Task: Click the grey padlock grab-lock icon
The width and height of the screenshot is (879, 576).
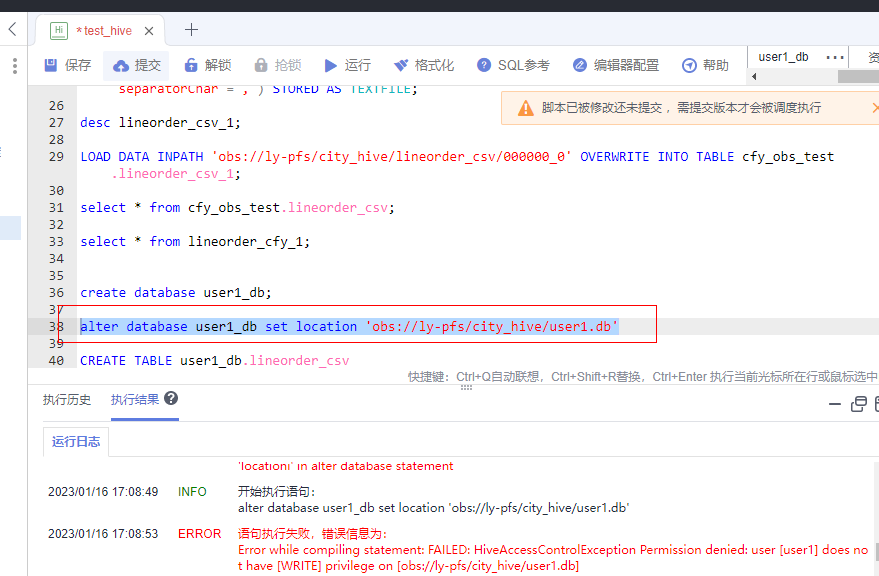Action: pyautogui.click(x=261, y=65)
